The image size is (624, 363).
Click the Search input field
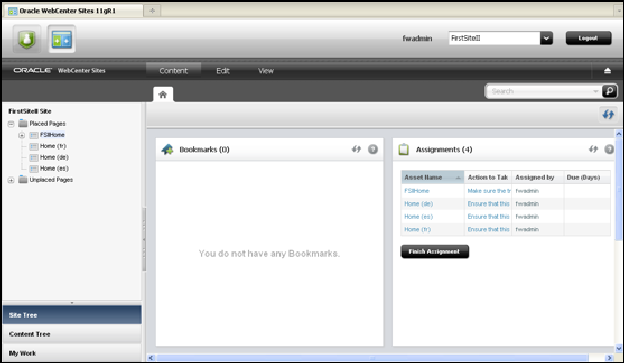[539, 91]
